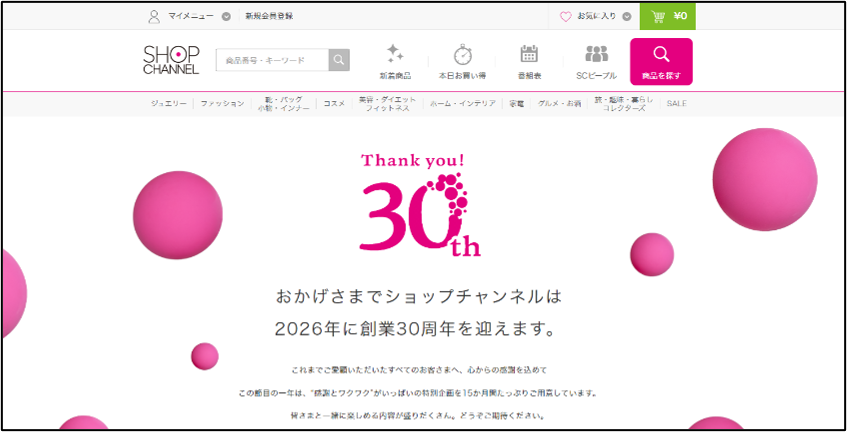This screenshot has width=847, height=432.
Task: Expand the マイメニュー dropdown arrow
Action: pyautogui.click(x=226, y=17)
